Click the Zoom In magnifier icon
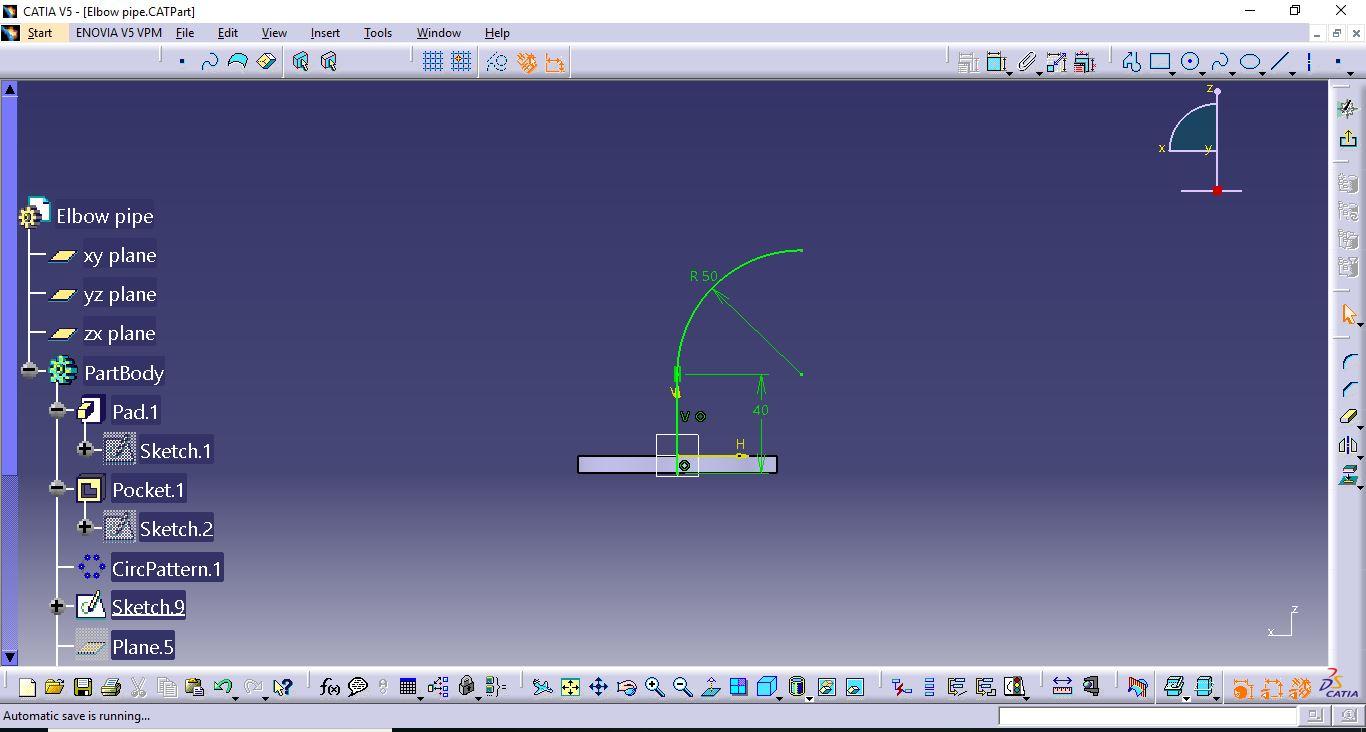The width and height of the screenshot is (1366, 732). tap(654, 687)
